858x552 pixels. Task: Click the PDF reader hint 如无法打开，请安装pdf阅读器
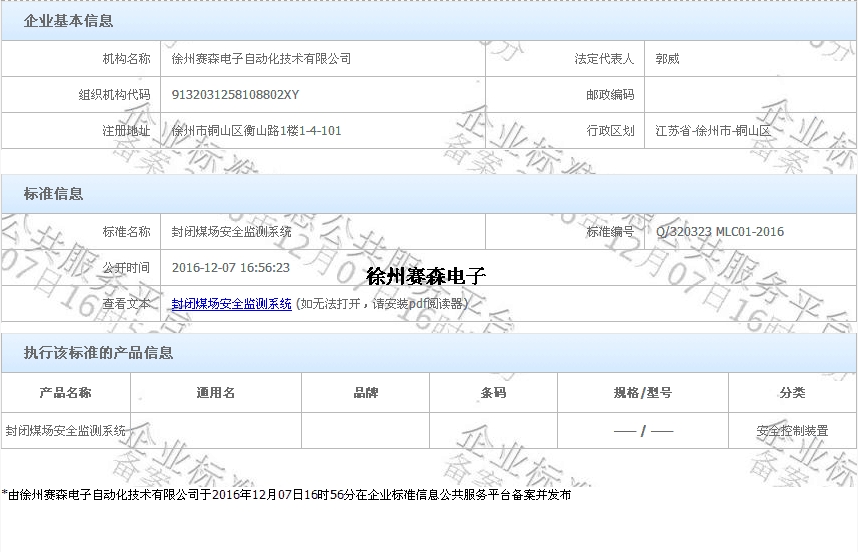382,304
